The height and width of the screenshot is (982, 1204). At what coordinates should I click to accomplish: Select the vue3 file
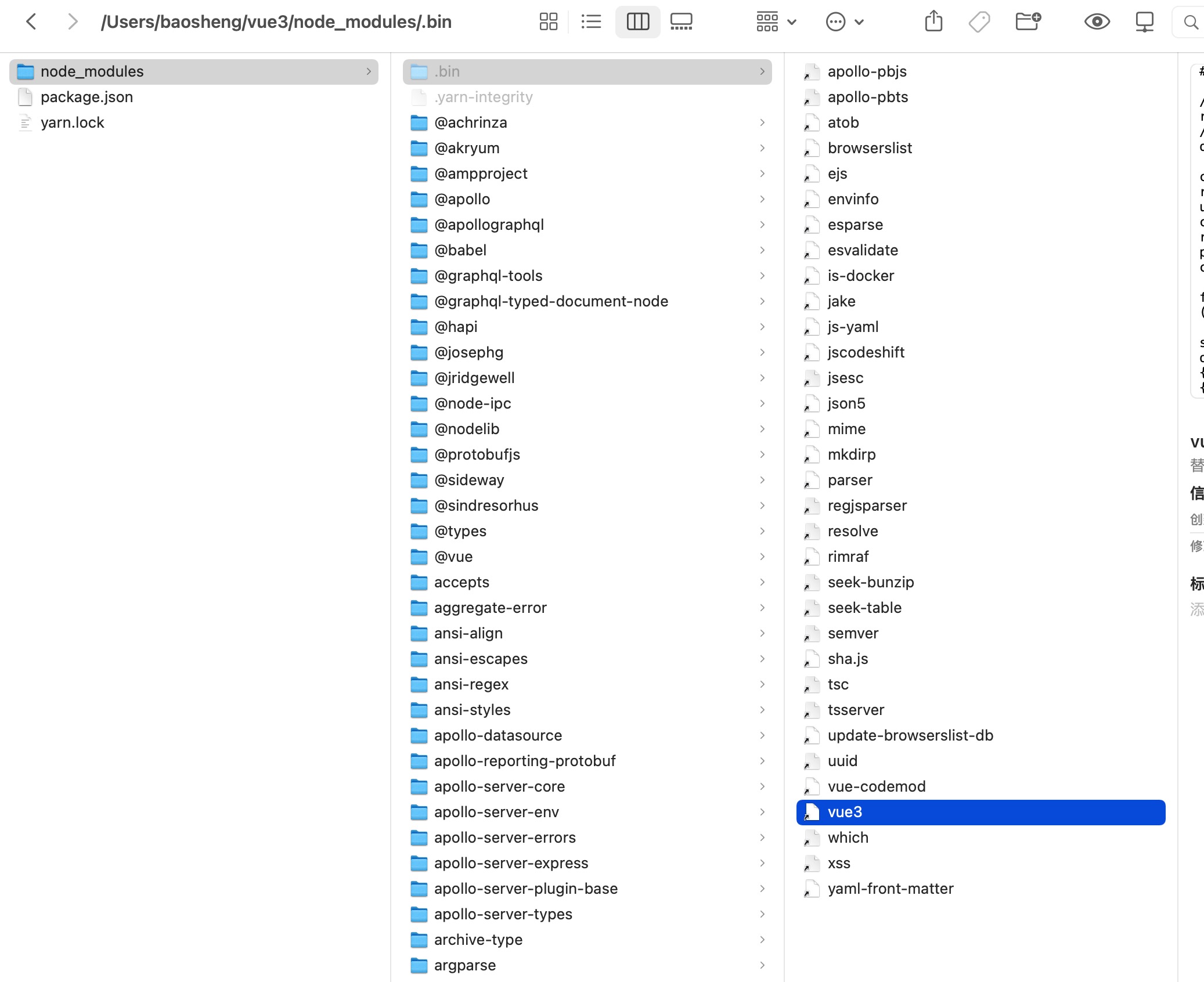[980, 812]
